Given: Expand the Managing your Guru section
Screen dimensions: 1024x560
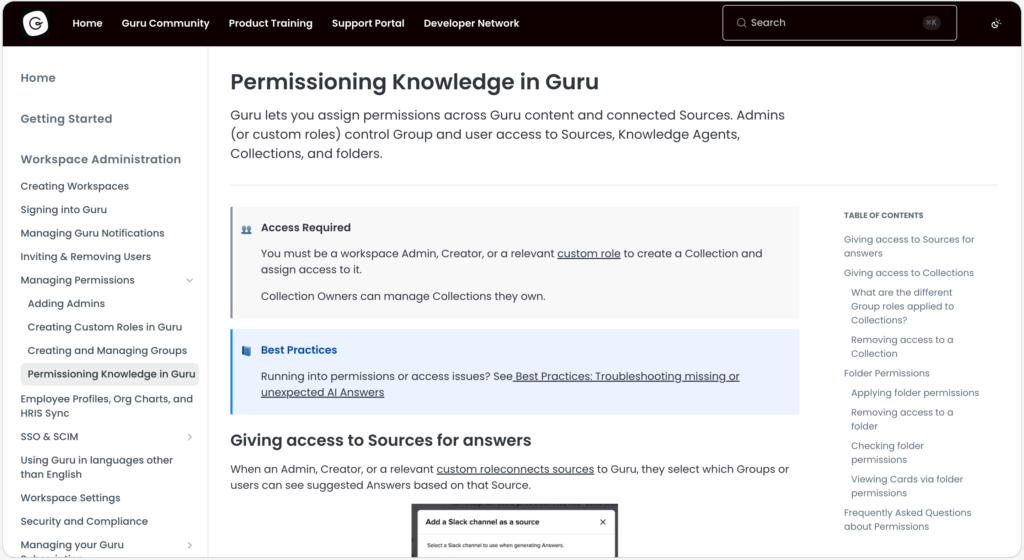Looking at the screenshot, I should [x=190, y=545].
